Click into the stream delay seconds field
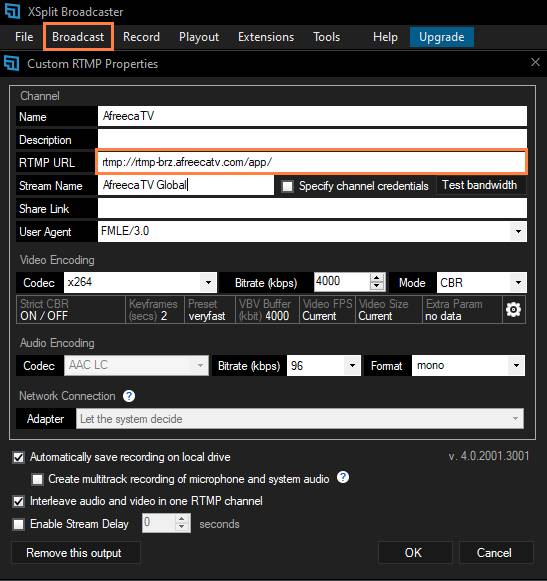Screen dimensions: 547x581 [158, 523]
